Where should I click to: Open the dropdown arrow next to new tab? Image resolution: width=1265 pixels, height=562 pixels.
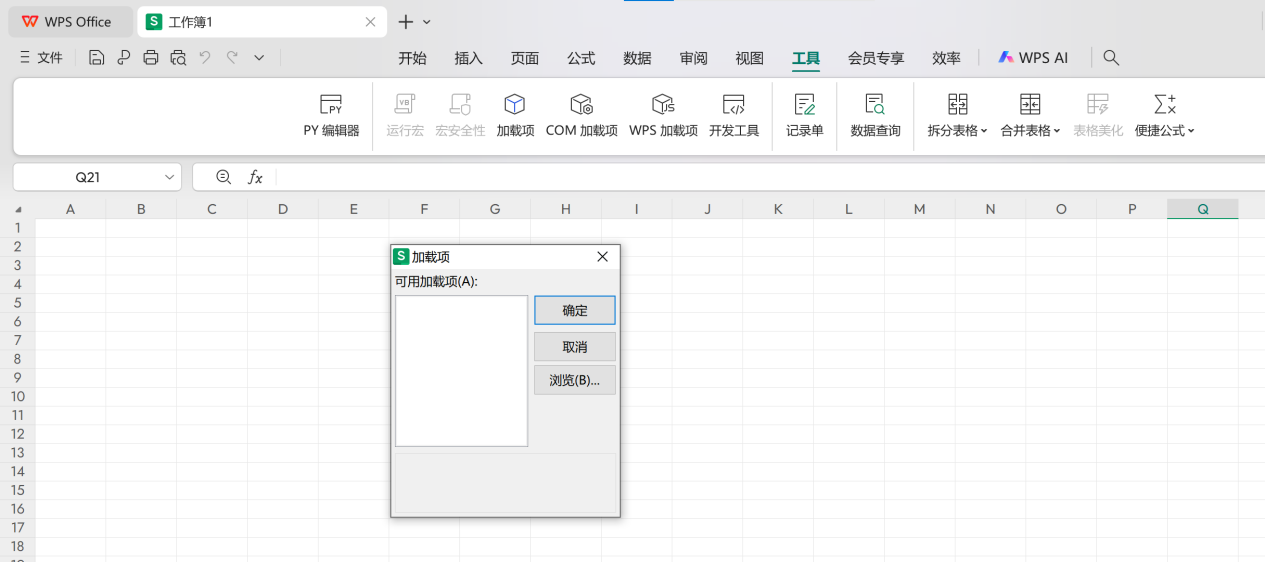point(427,22)
